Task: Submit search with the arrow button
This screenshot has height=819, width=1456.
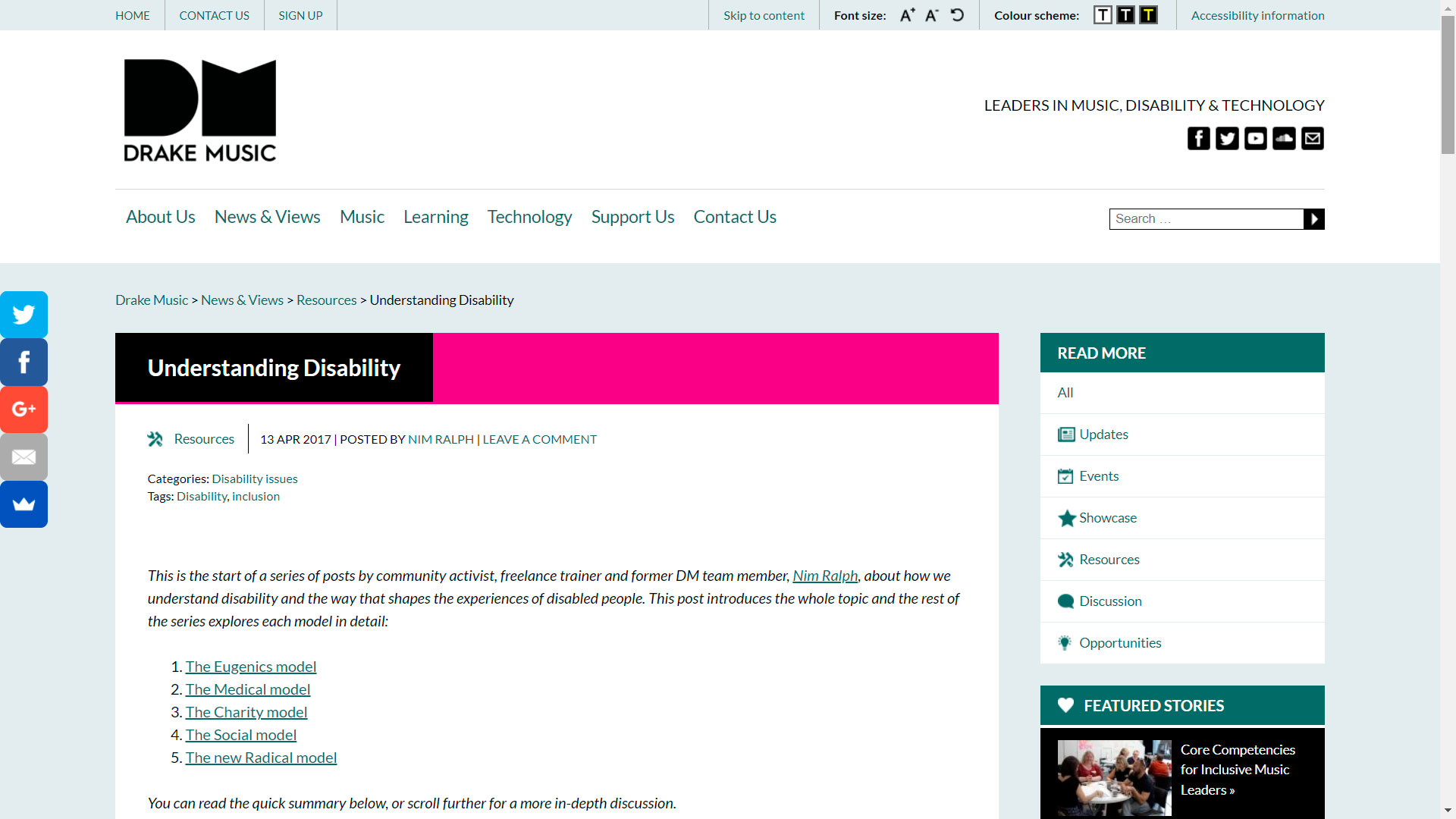Action: pyautogui.click(x=1314, y=219)
